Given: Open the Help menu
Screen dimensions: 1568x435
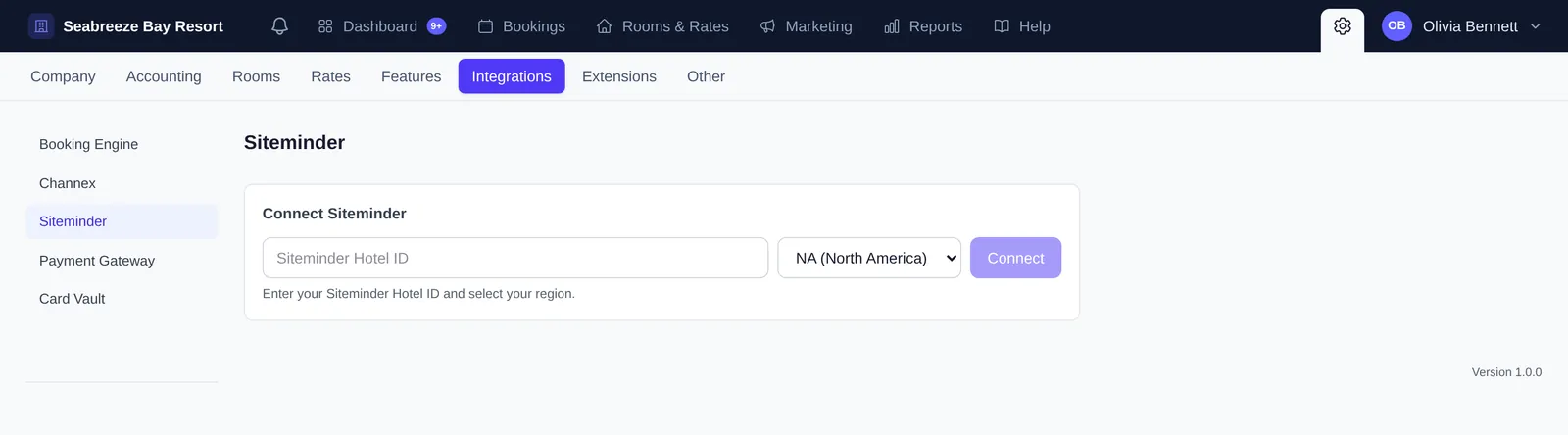Looking at the screenshot, I should click(1022, 26).
